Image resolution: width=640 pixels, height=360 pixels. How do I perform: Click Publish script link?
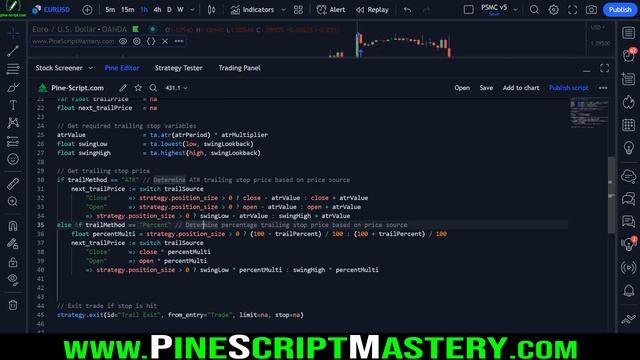point(569,88)
